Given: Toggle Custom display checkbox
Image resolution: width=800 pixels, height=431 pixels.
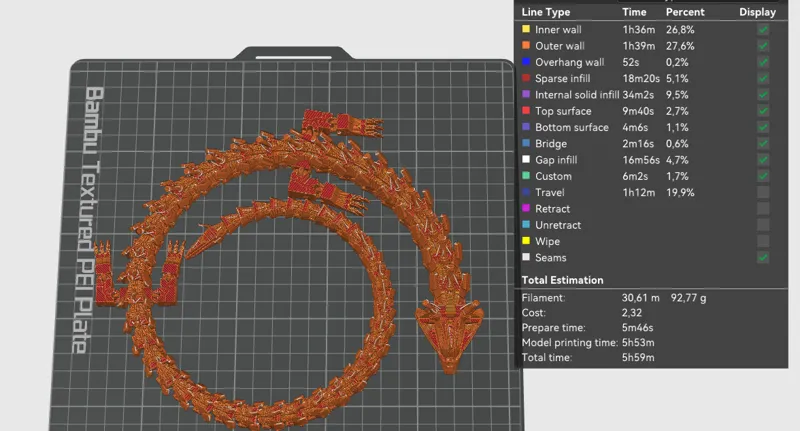Looking at the screenshot, I should [763, 176].
